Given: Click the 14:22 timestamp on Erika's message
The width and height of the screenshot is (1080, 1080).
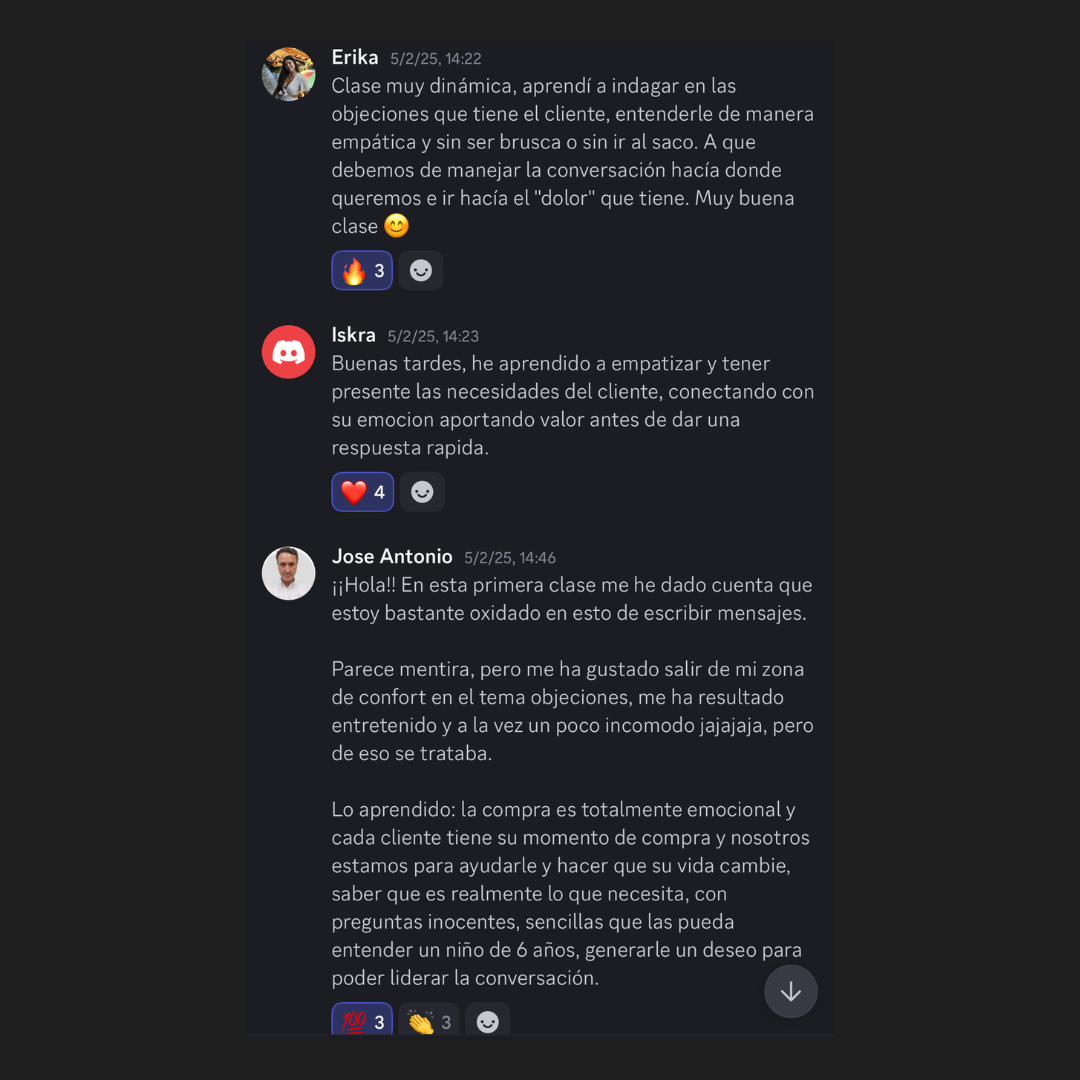Looking at the screenshot, I should pyautogui.click(x=435, y=59).
